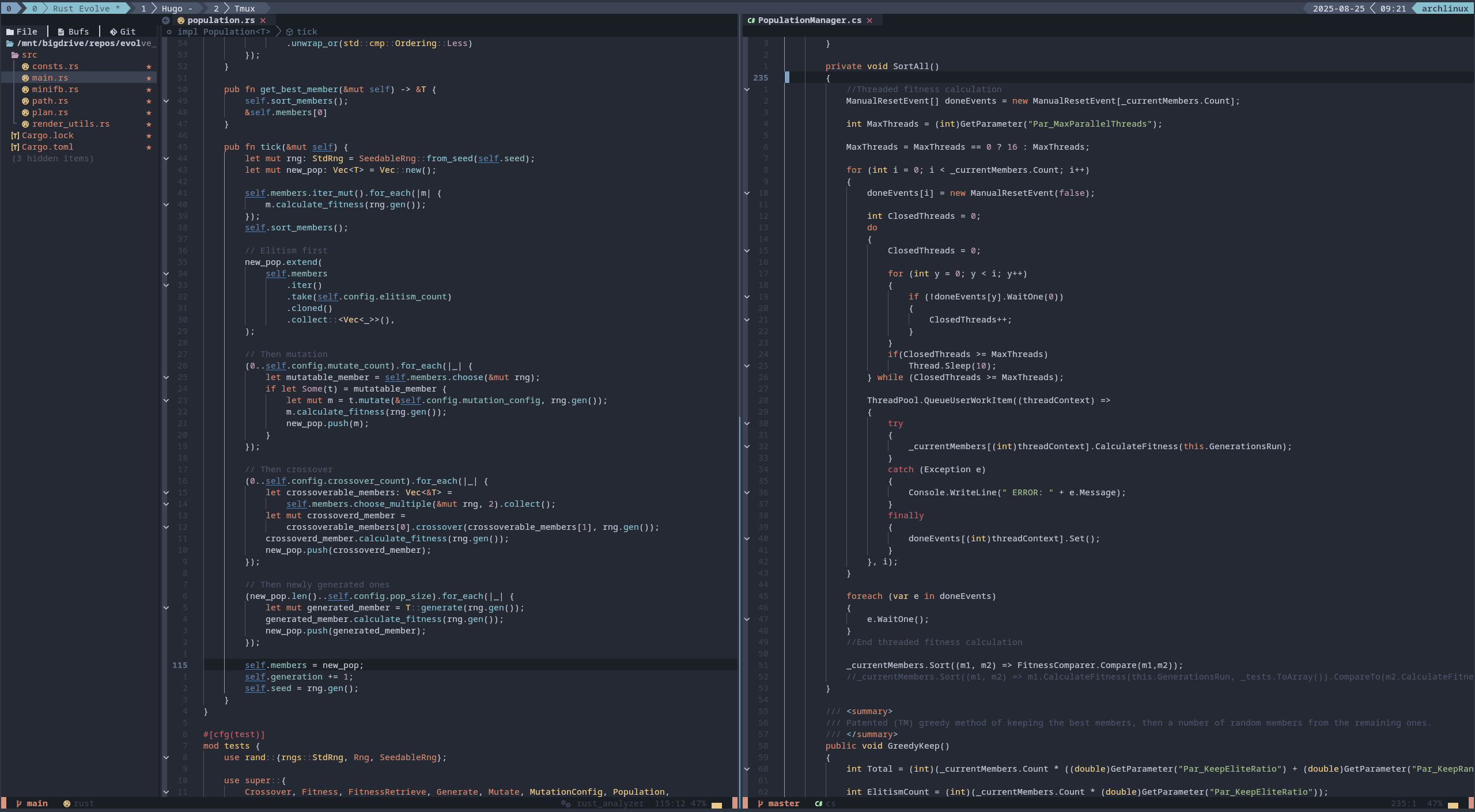Click the impl Population<T> breadcrumb

click(224, 32)
